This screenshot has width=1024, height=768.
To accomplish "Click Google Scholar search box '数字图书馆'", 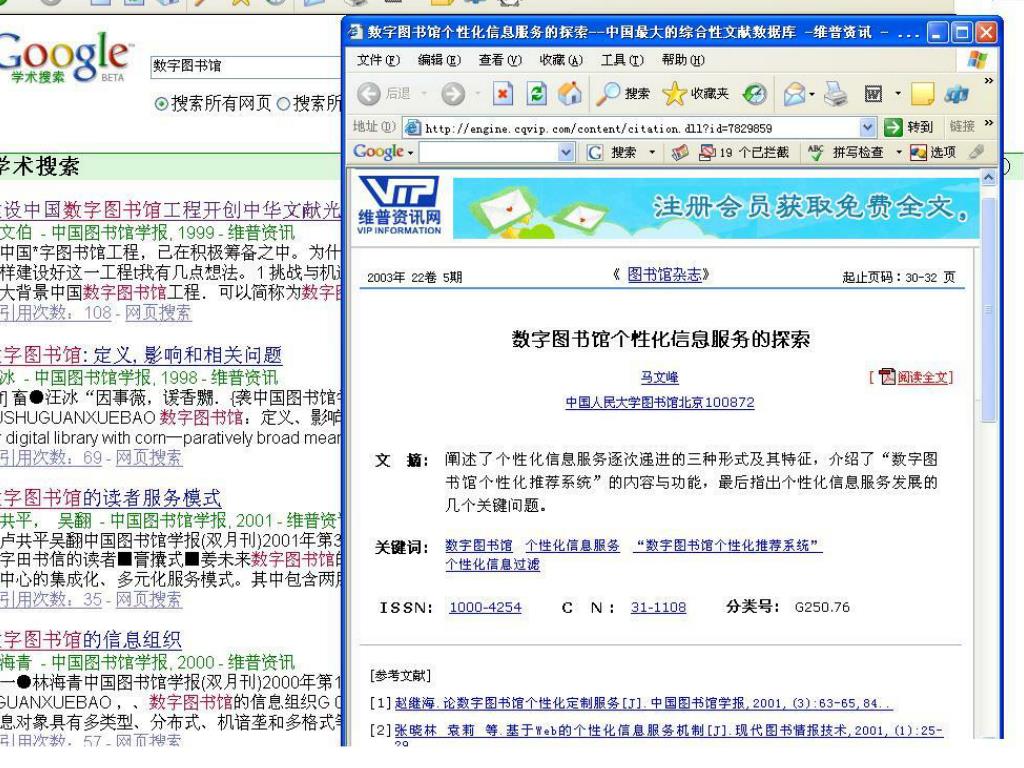I will (246, 66).
